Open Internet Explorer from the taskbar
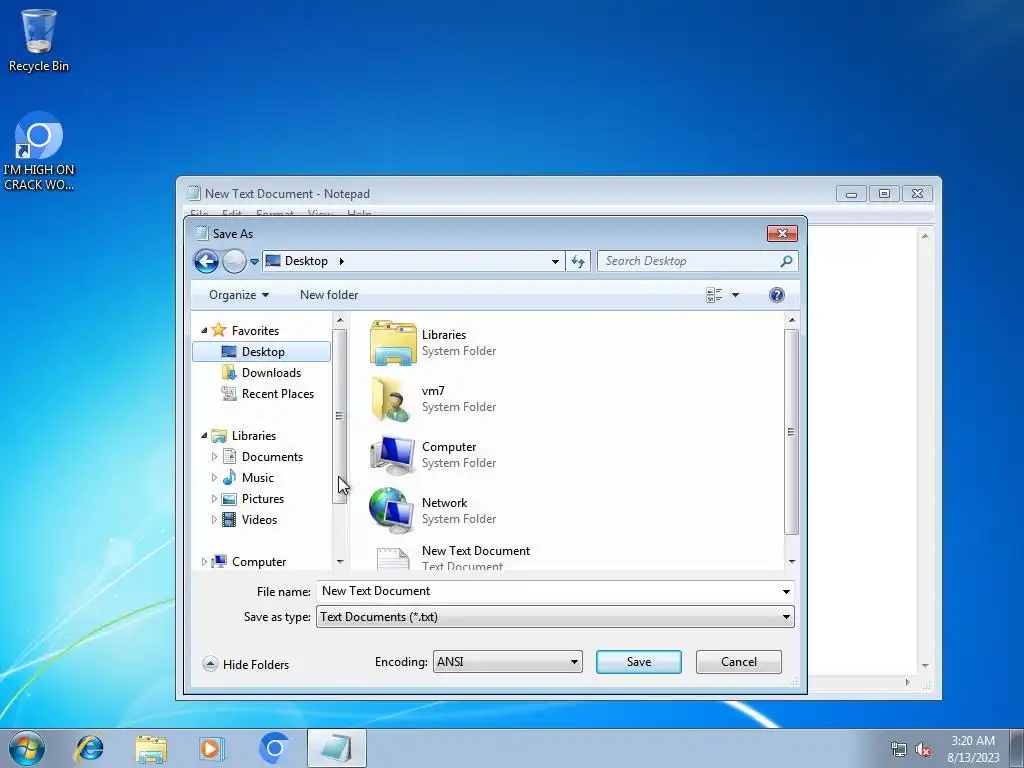This screenshot has height=768, width=1024. point(89,748)
